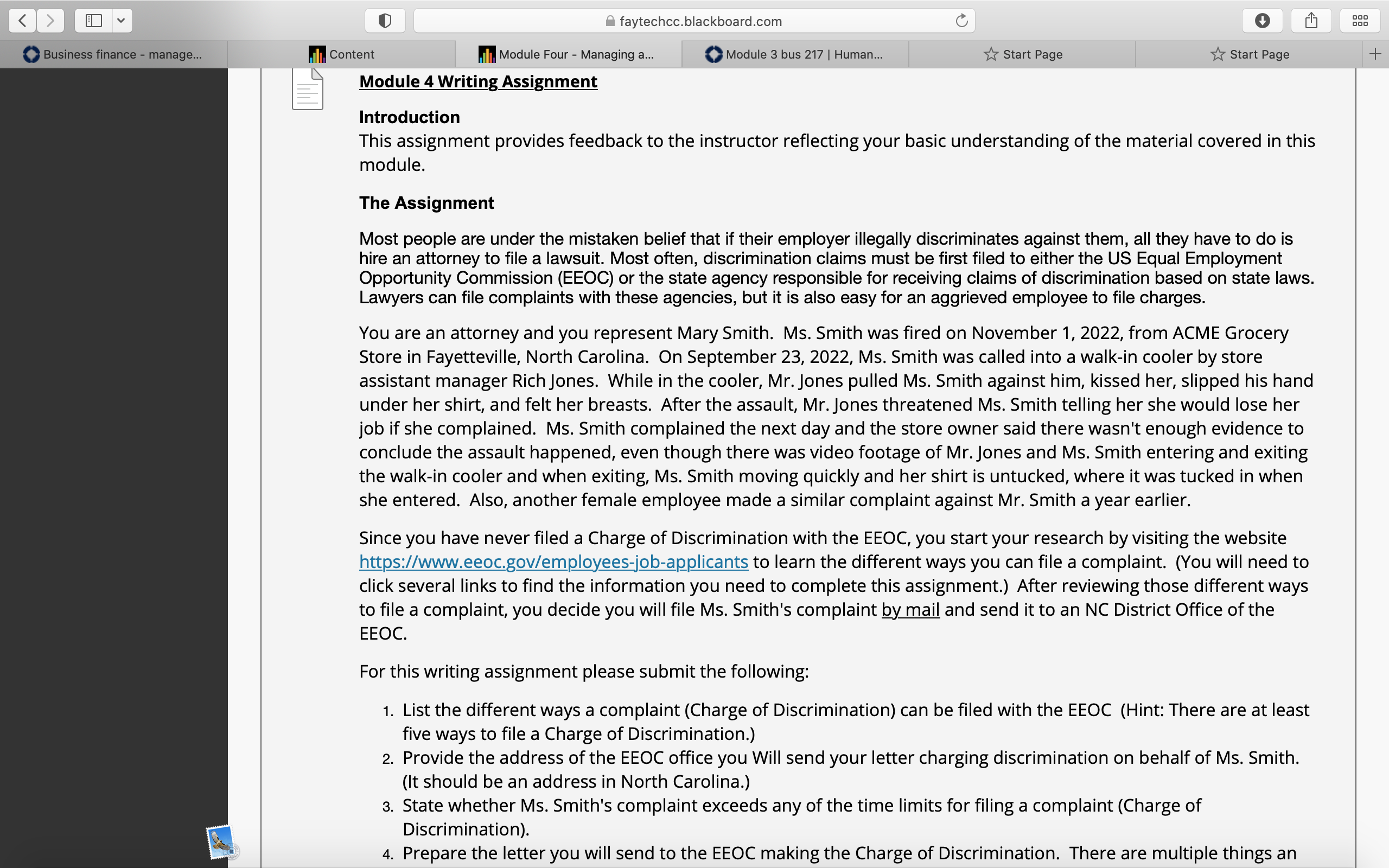This screenshot has height=868, width=1389.
Task: Switch to the Business finance tab
Action: click(113, 54)
